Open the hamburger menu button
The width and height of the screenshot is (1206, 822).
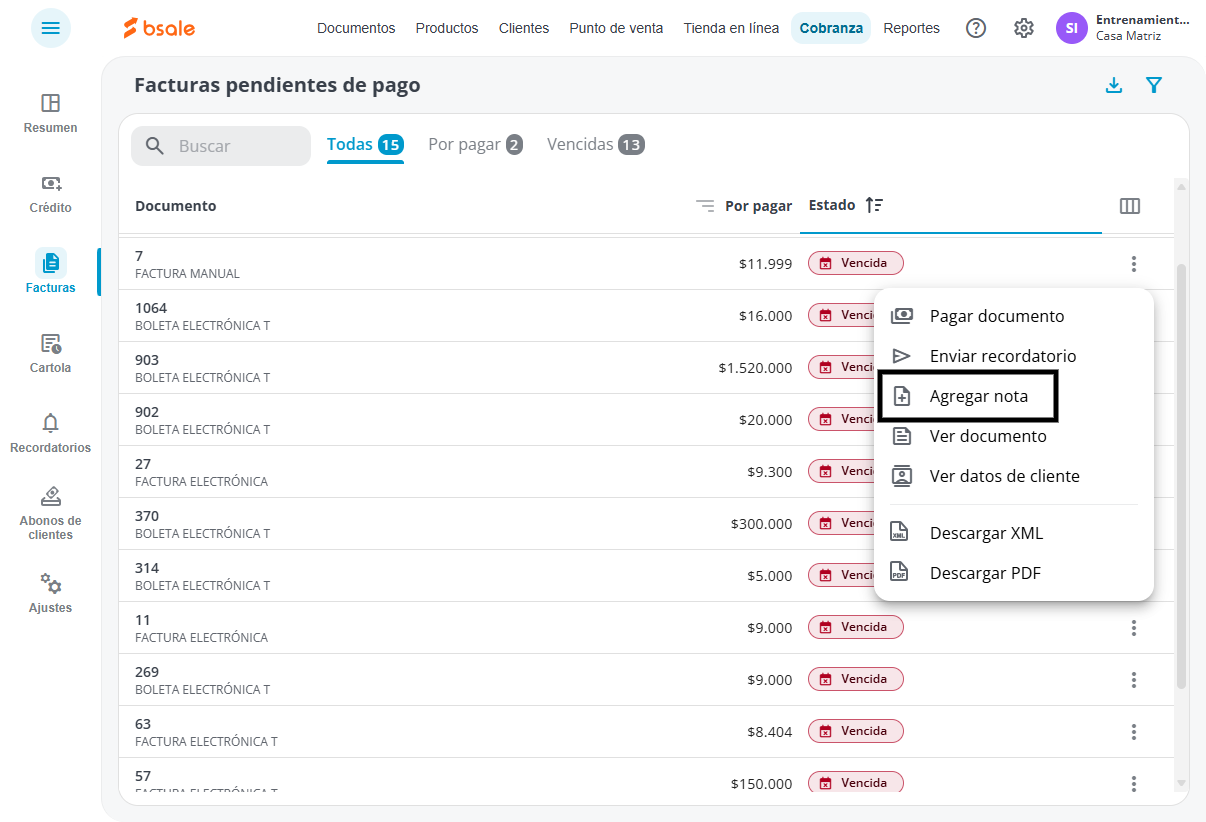(x=51, y=28)
